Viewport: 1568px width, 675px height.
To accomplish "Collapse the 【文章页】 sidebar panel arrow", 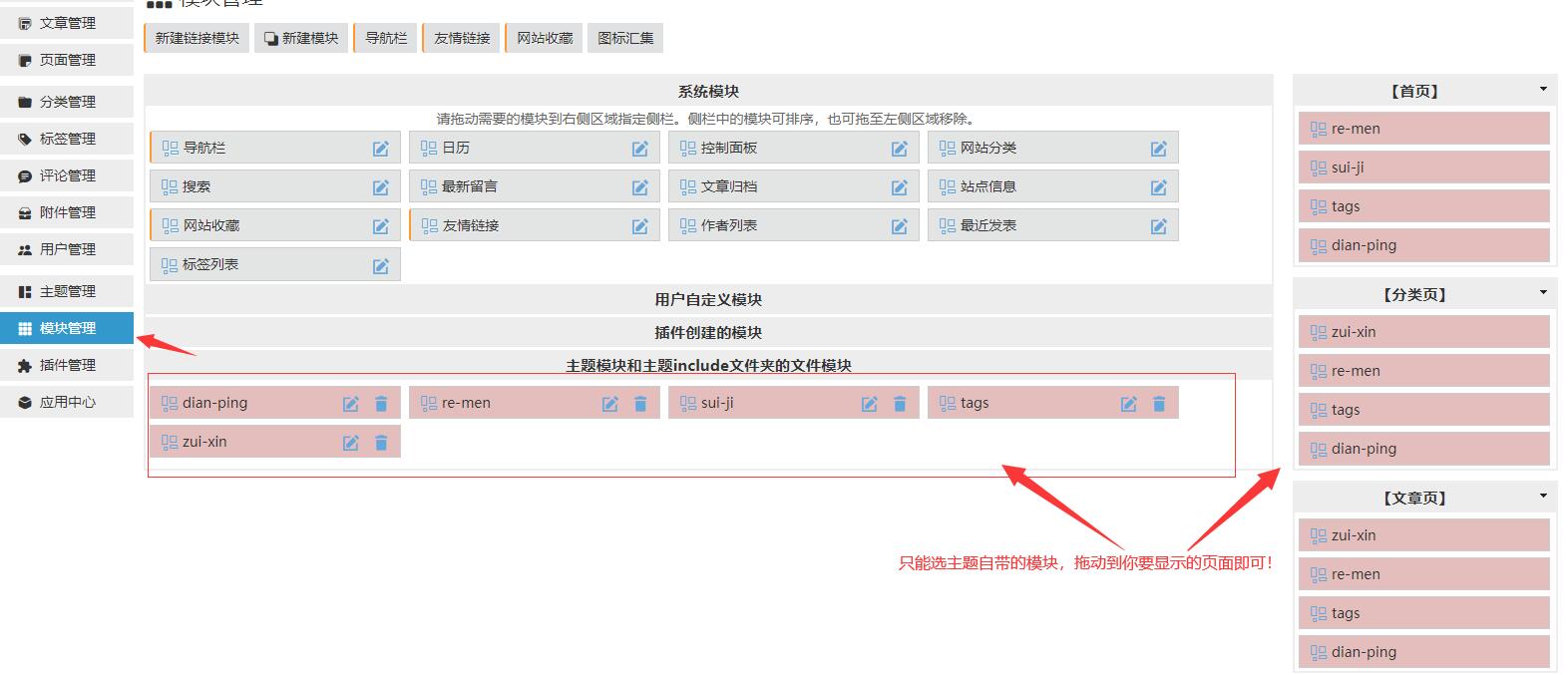I will [x=1543, y=497].
